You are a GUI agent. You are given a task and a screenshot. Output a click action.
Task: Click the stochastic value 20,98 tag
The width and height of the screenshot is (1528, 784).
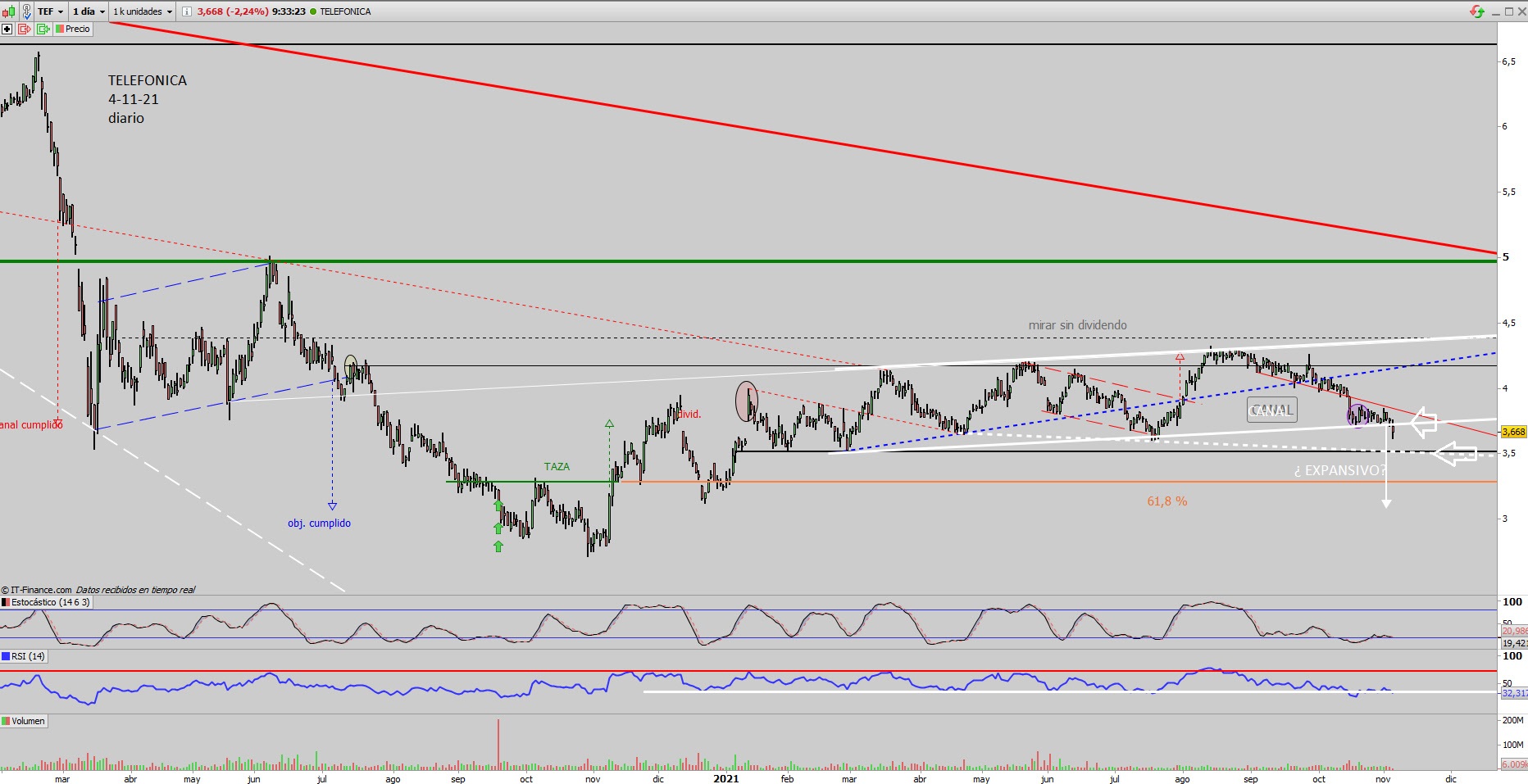point(1514,631)
